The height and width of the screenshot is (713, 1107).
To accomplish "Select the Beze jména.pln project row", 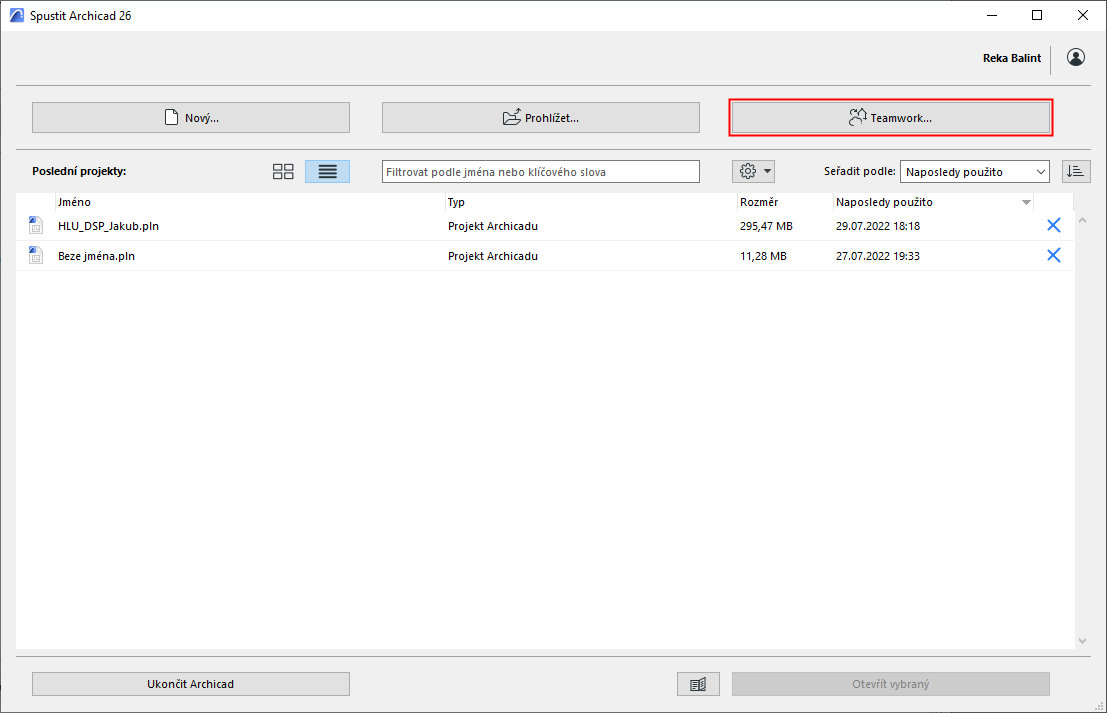I will [x=545, y=256].
